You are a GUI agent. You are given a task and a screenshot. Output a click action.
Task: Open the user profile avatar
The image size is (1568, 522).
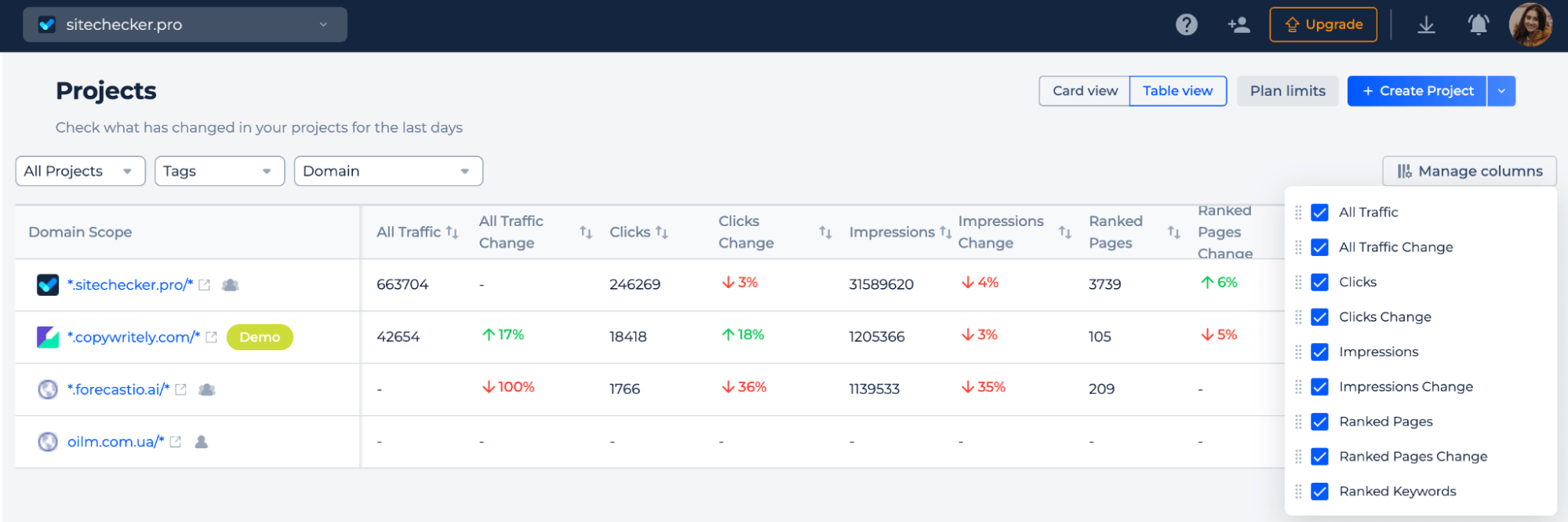(x=1530, y=24)
